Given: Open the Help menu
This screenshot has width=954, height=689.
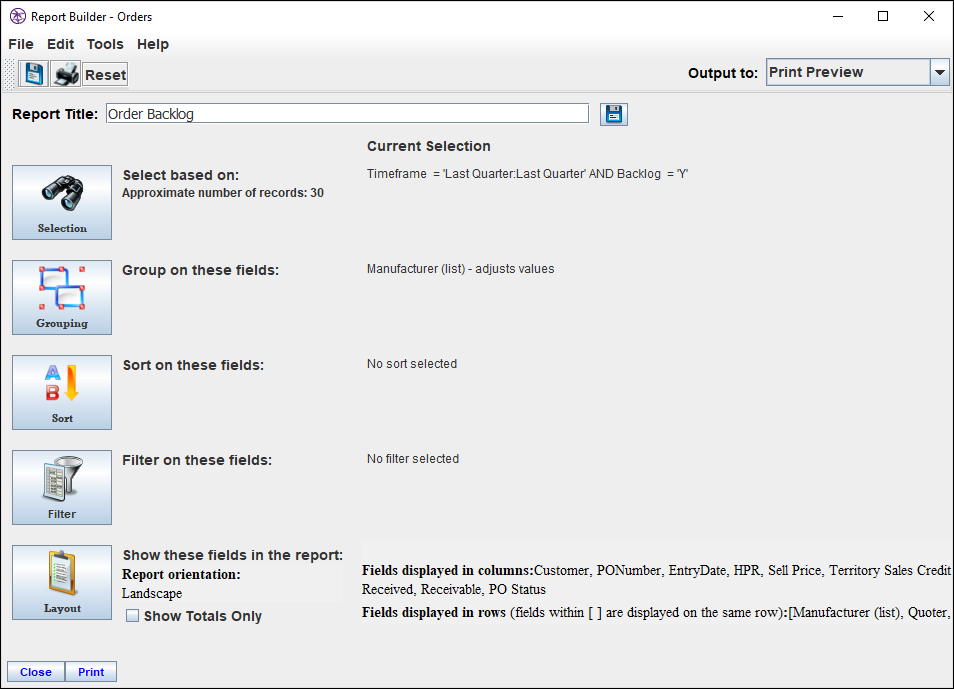Looking at the screenshot, I should tap(153, 44).
